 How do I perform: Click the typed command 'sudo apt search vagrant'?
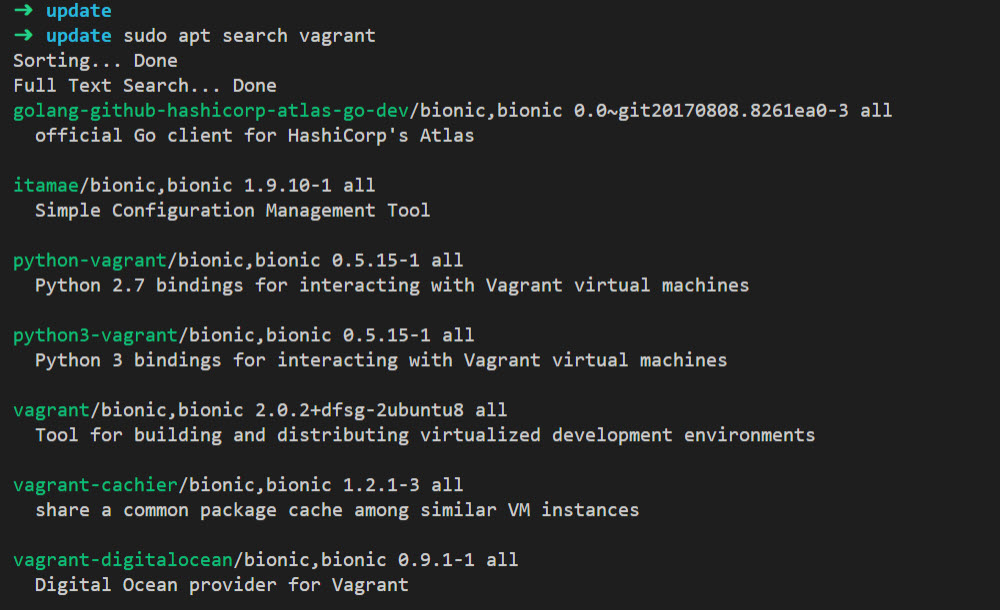coord(249,36)
